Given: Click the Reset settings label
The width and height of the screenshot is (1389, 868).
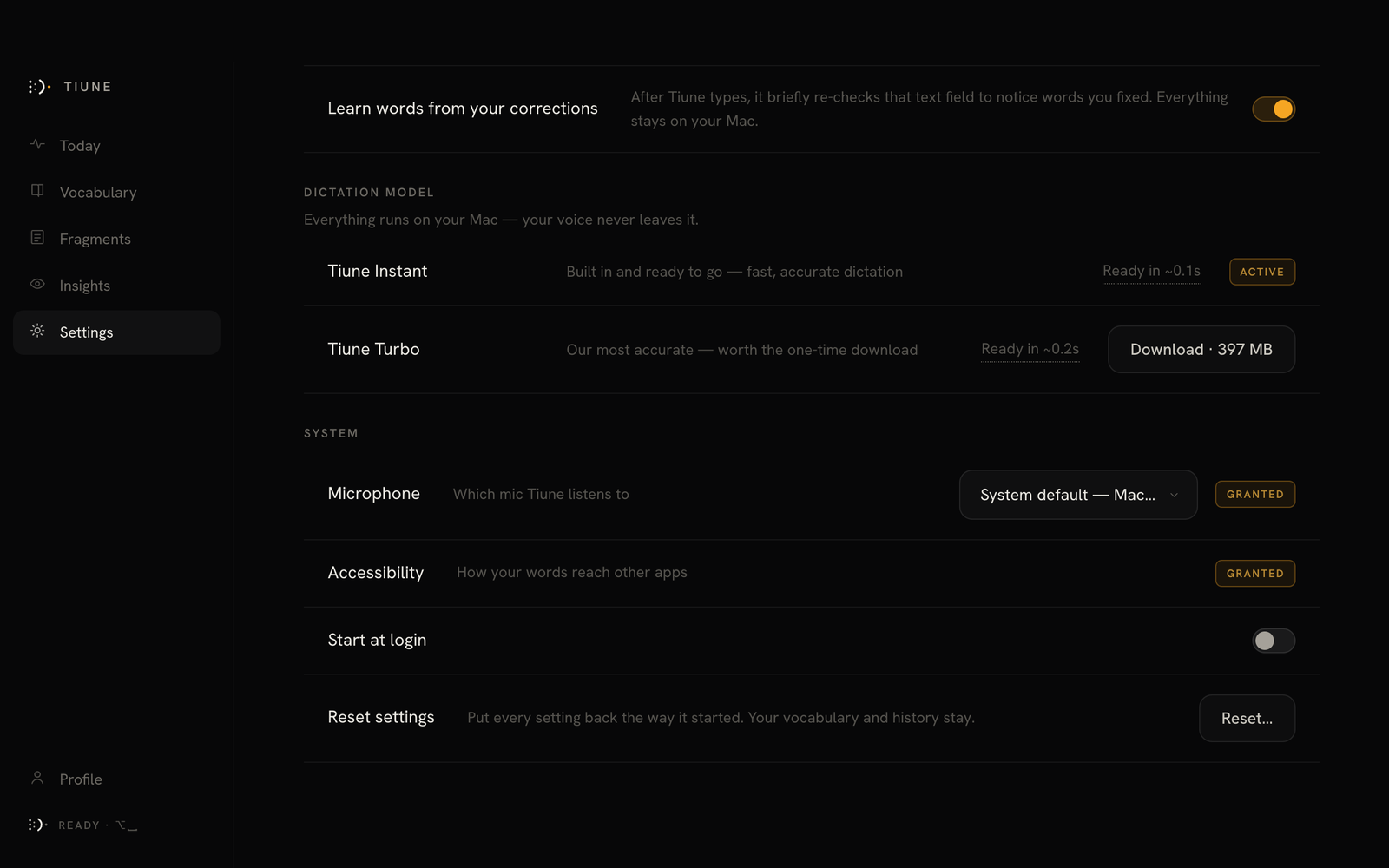Looking at the screenshot, I should 381,717.
